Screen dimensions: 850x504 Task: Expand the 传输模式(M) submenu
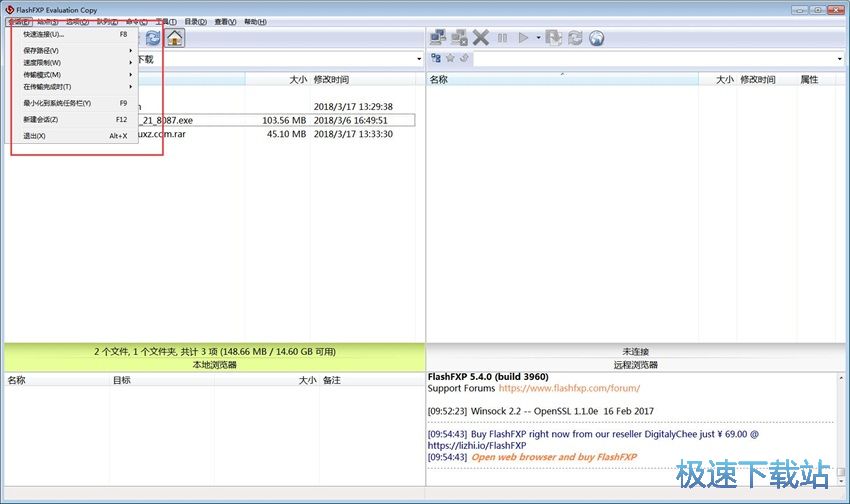coord(72,74)
